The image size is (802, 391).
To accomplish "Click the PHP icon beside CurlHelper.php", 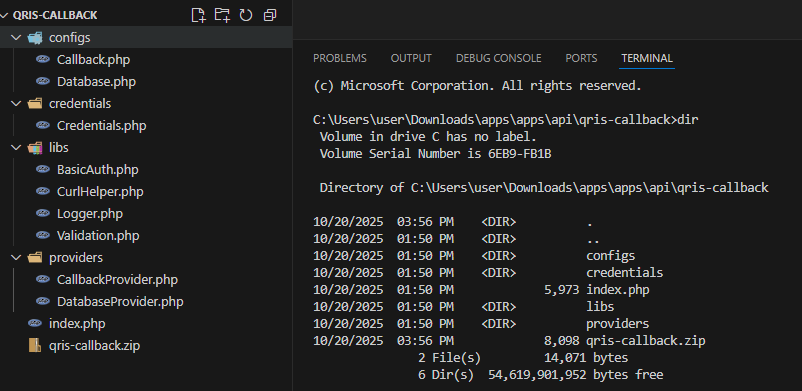I will tap(43, 191).
